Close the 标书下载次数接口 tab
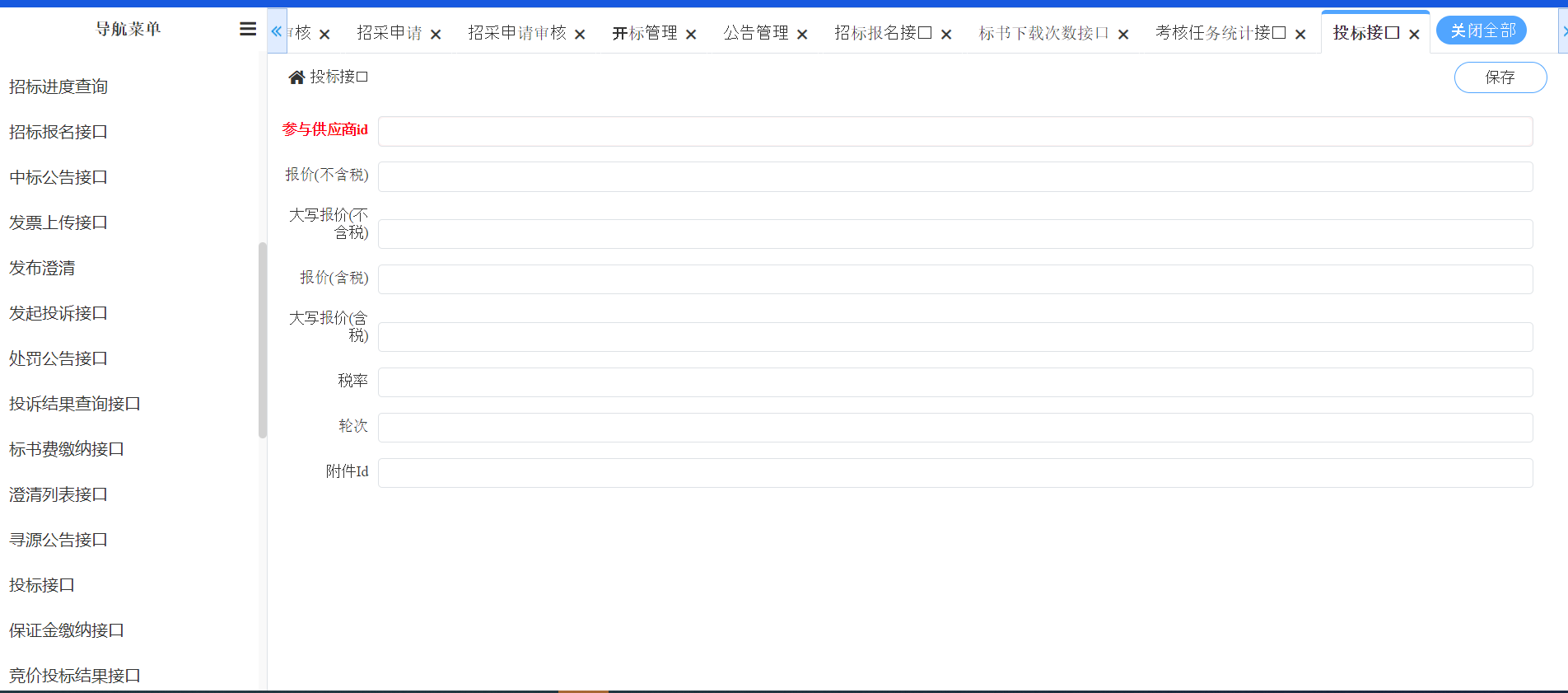The width and height of the screenshot is (1568, 693). pyautogui.click(x=1123, y=35)
